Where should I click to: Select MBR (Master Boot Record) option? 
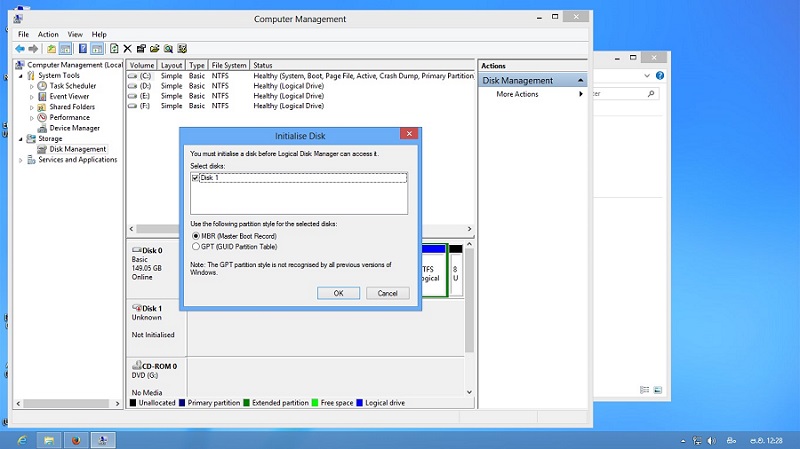coord(196,236)
